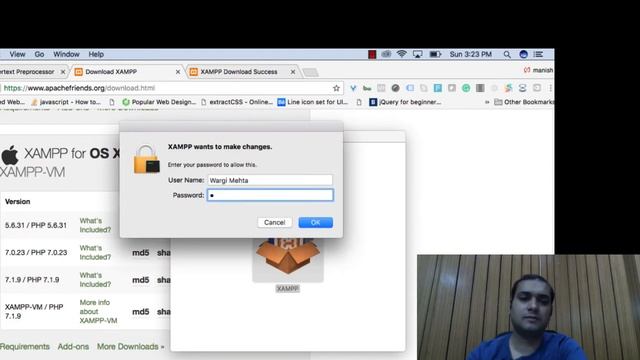
Task: Open 'extractCSS - Online...' bookmark
Action: (x=237, y=102)
